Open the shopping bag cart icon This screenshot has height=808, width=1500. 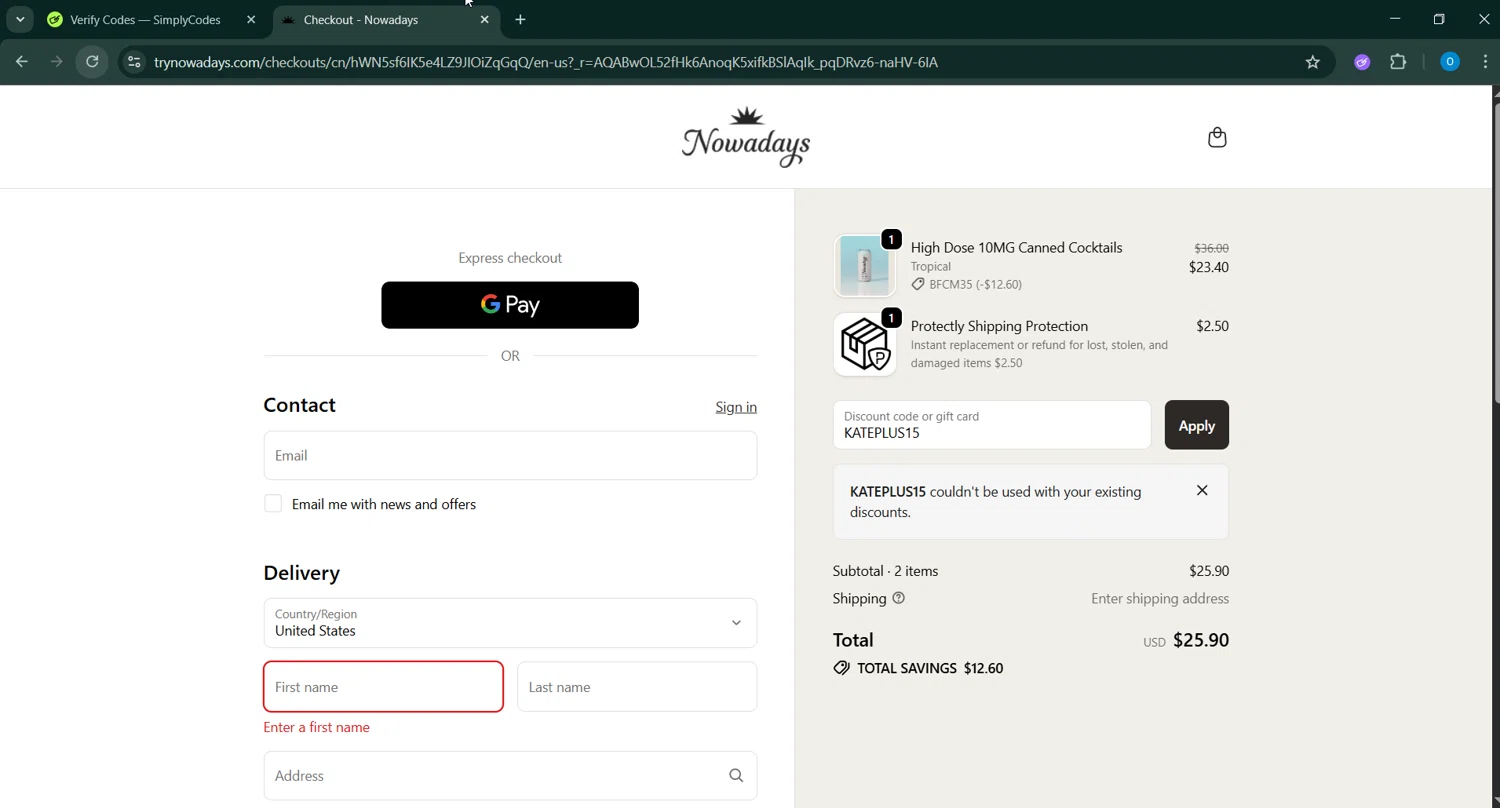[x=1217, y=137]
